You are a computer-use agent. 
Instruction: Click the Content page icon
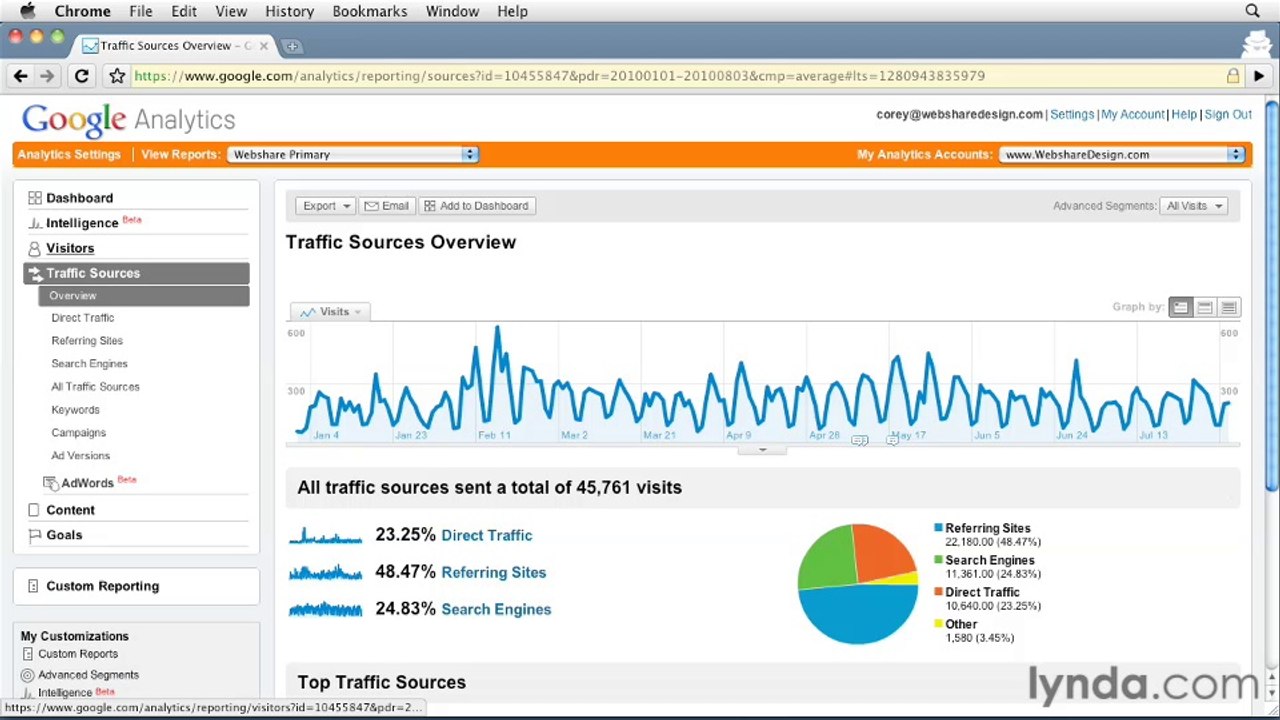(x=34, y=510)
